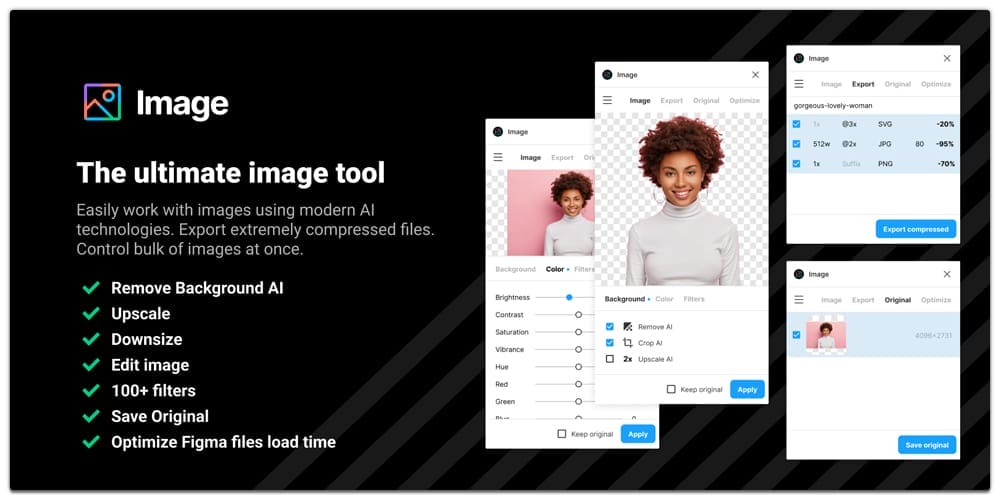Toggle the JPG export row checkbox
The height and width of the screenshot is (500, 1000).
point(796,144)
